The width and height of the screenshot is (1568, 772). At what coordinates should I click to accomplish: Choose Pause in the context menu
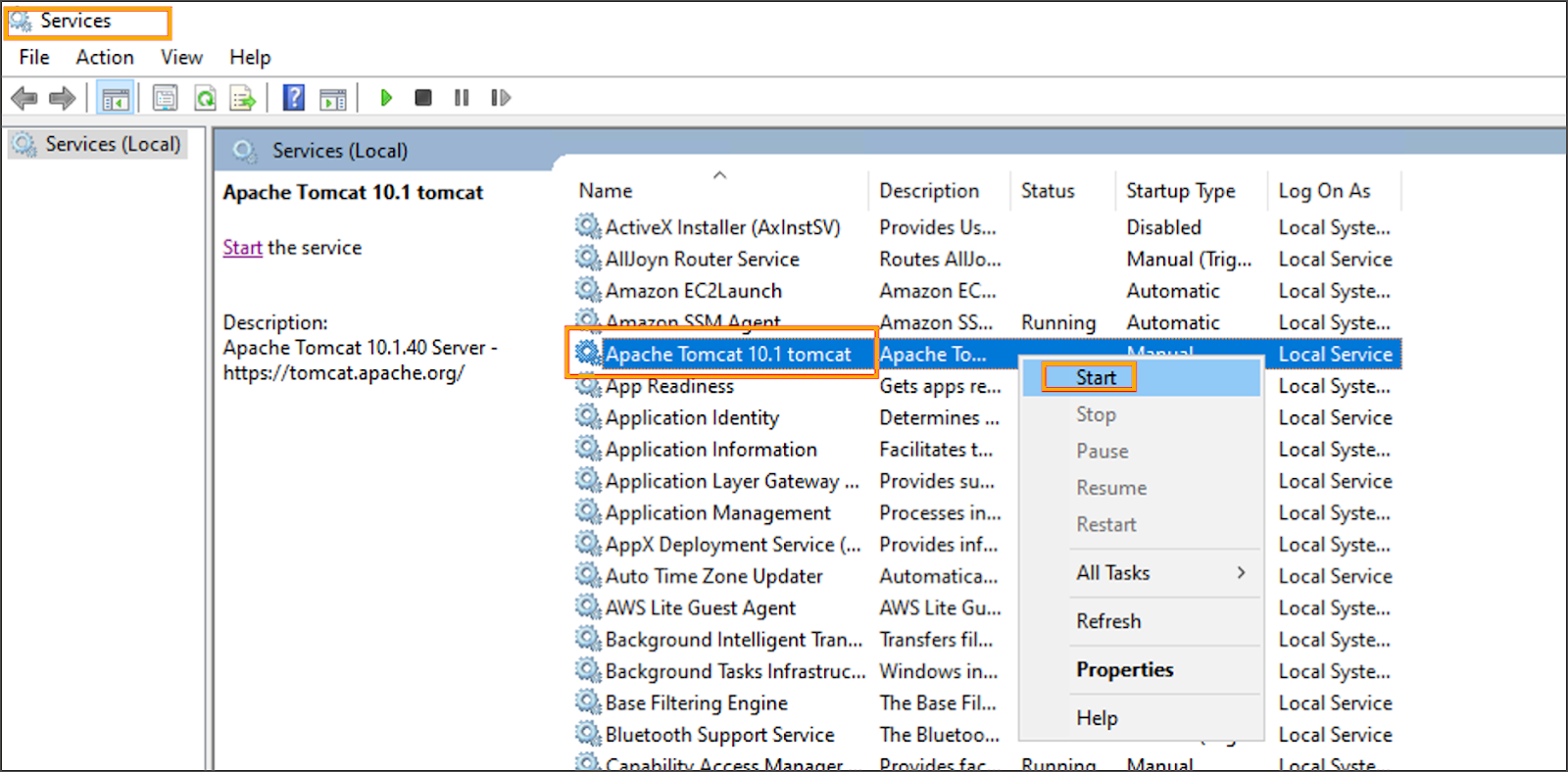coord(1141,451)
